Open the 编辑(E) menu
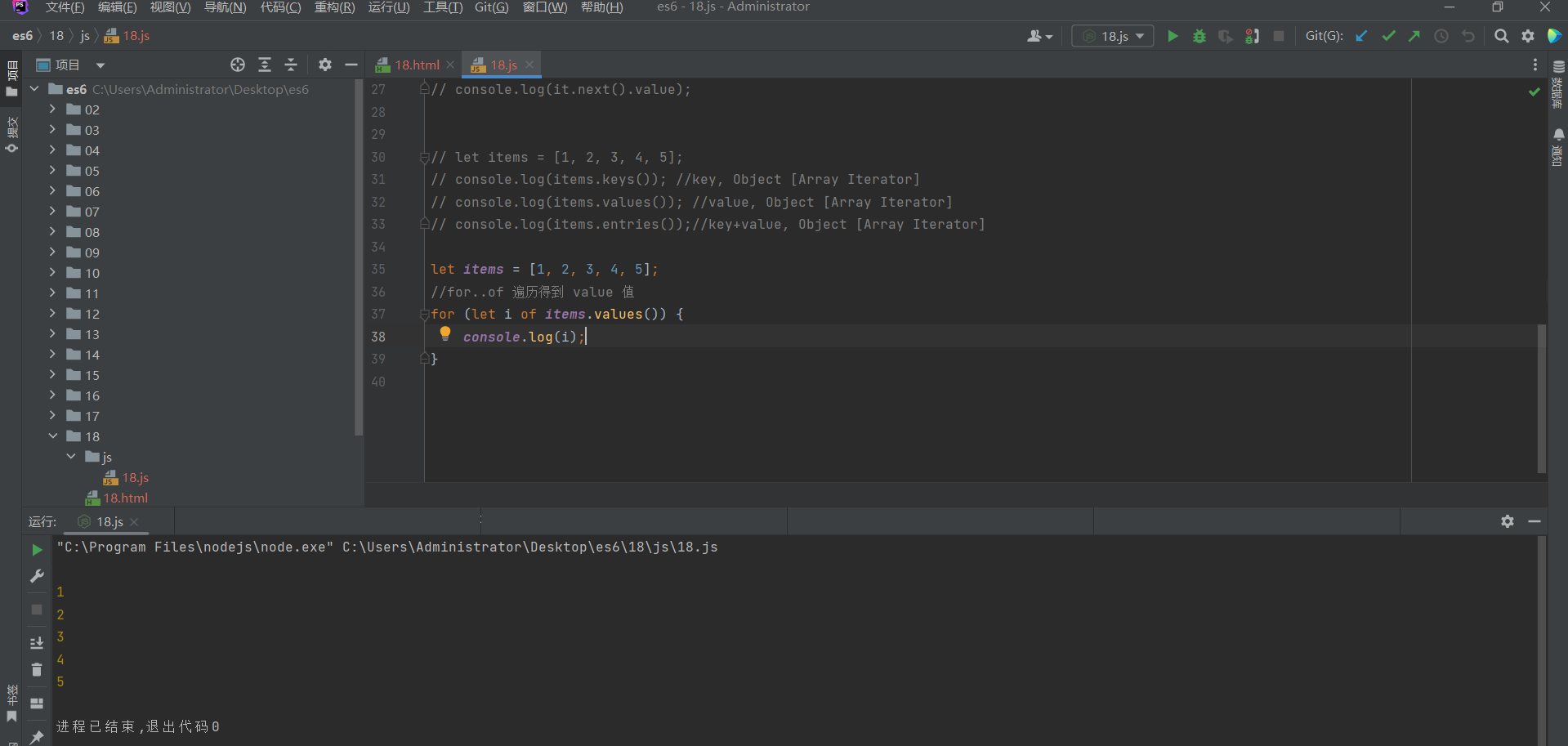The image size is (1568, 746). click(x=117, y=7)
